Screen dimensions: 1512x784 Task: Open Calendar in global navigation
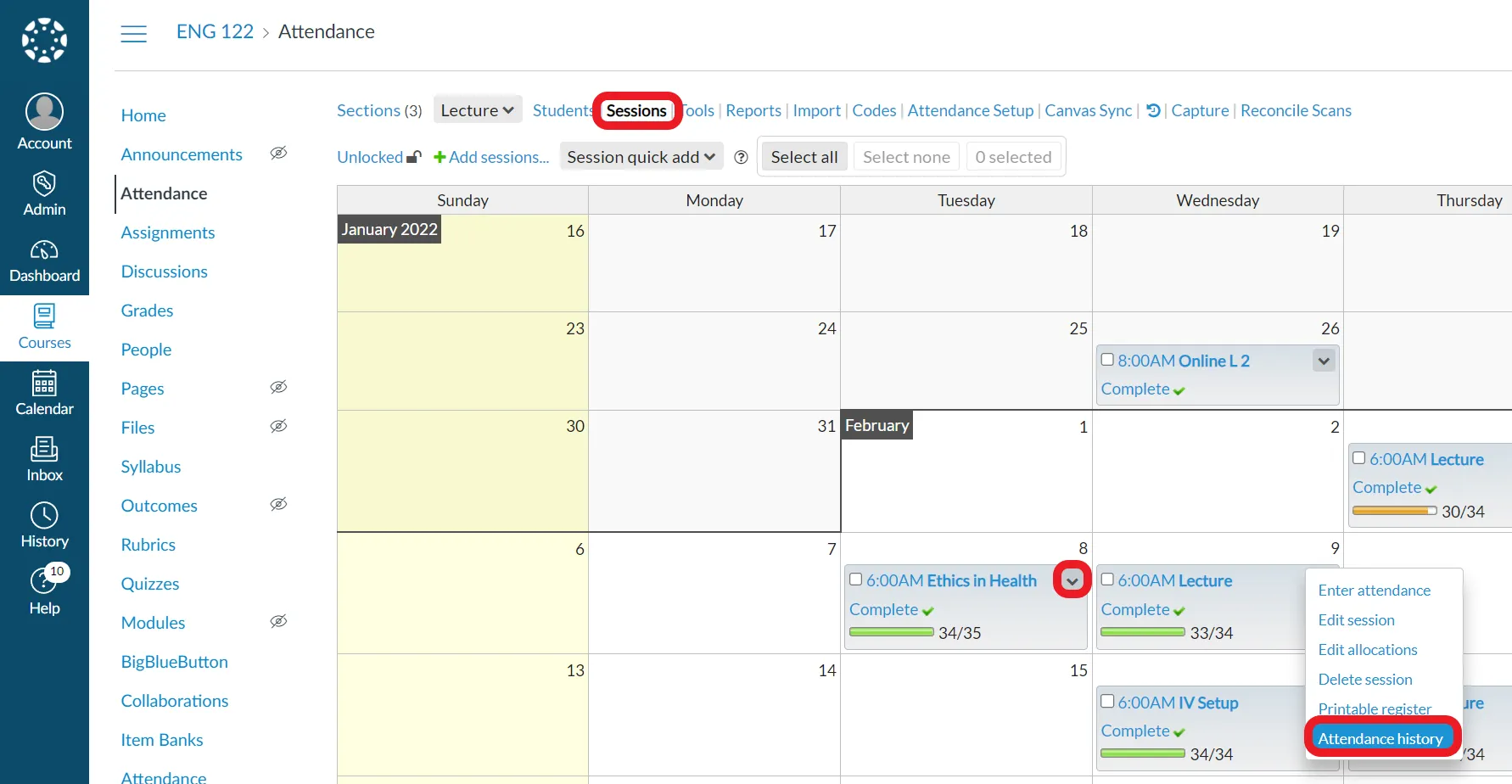pyautogui.click(x=44, y=394)
